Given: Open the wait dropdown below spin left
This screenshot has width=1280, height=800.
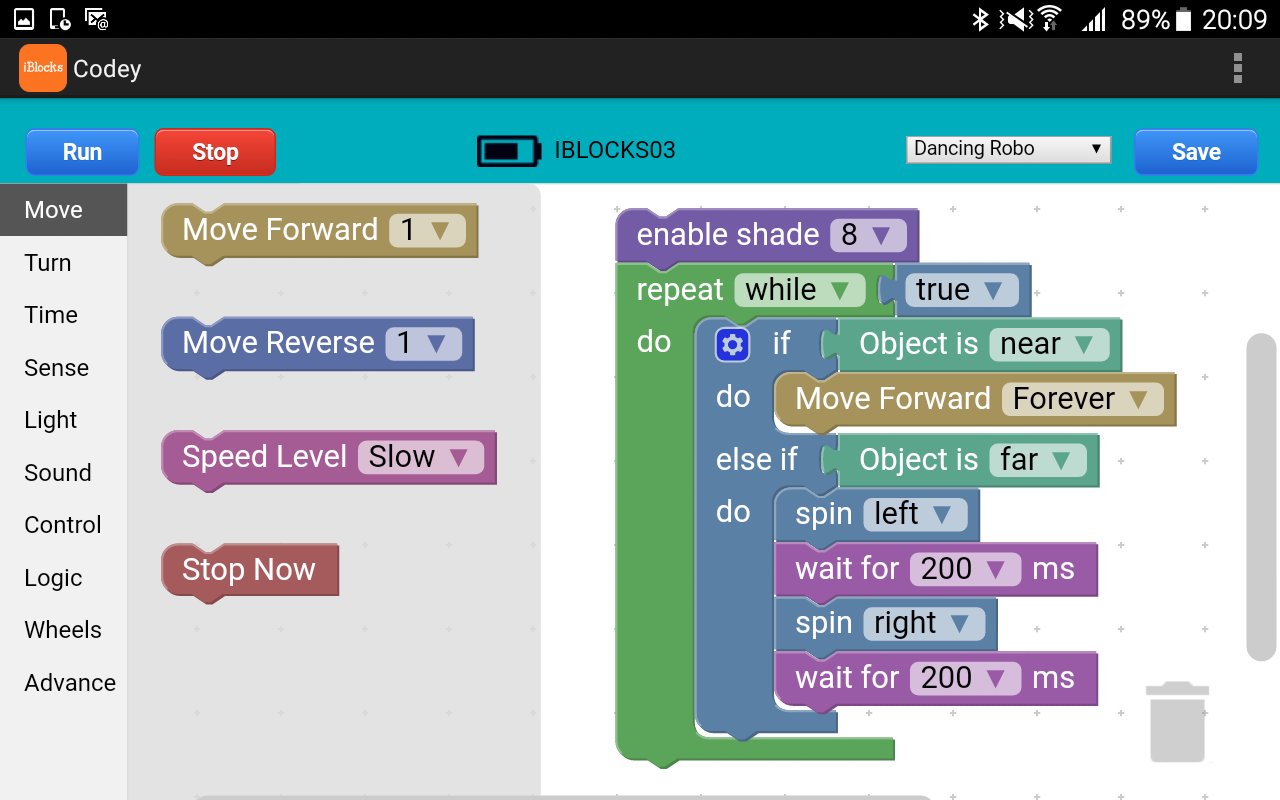Looking at the screenshot, I should tap(965, 569).
